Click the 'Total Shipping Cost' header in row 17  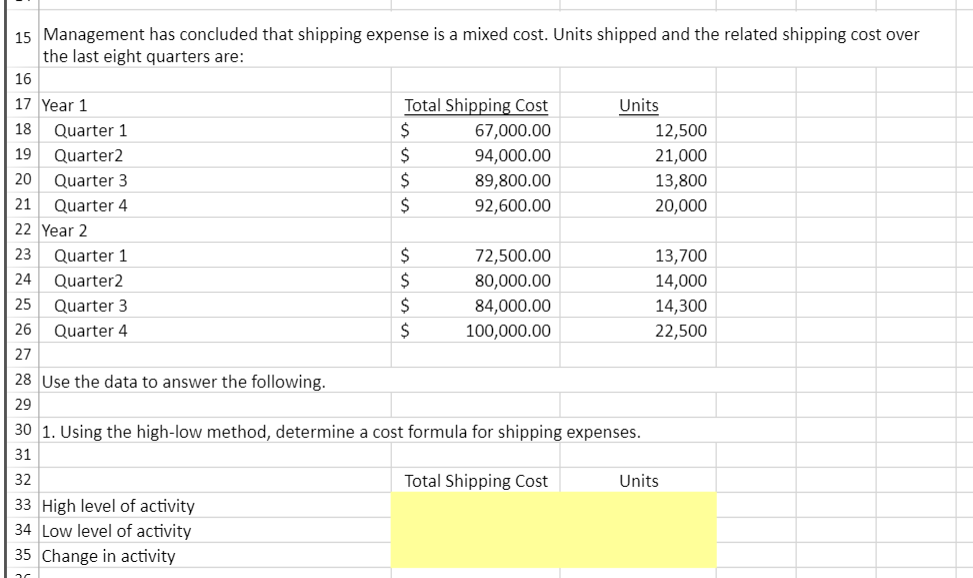474,105
